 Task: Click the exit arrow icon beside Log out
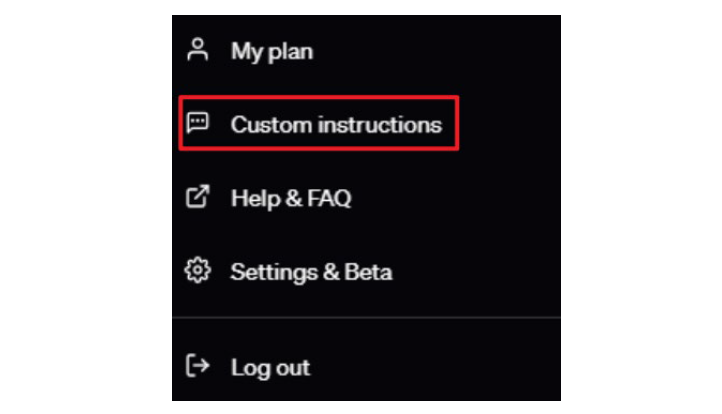coord(198,366)
